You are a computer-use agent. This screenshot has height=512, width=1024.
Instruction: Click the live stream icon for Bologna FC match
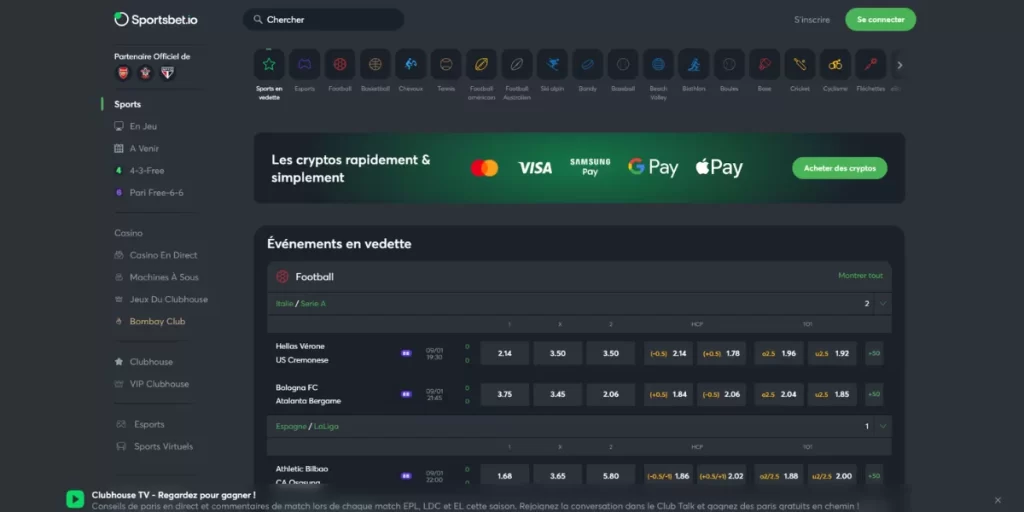406,394
